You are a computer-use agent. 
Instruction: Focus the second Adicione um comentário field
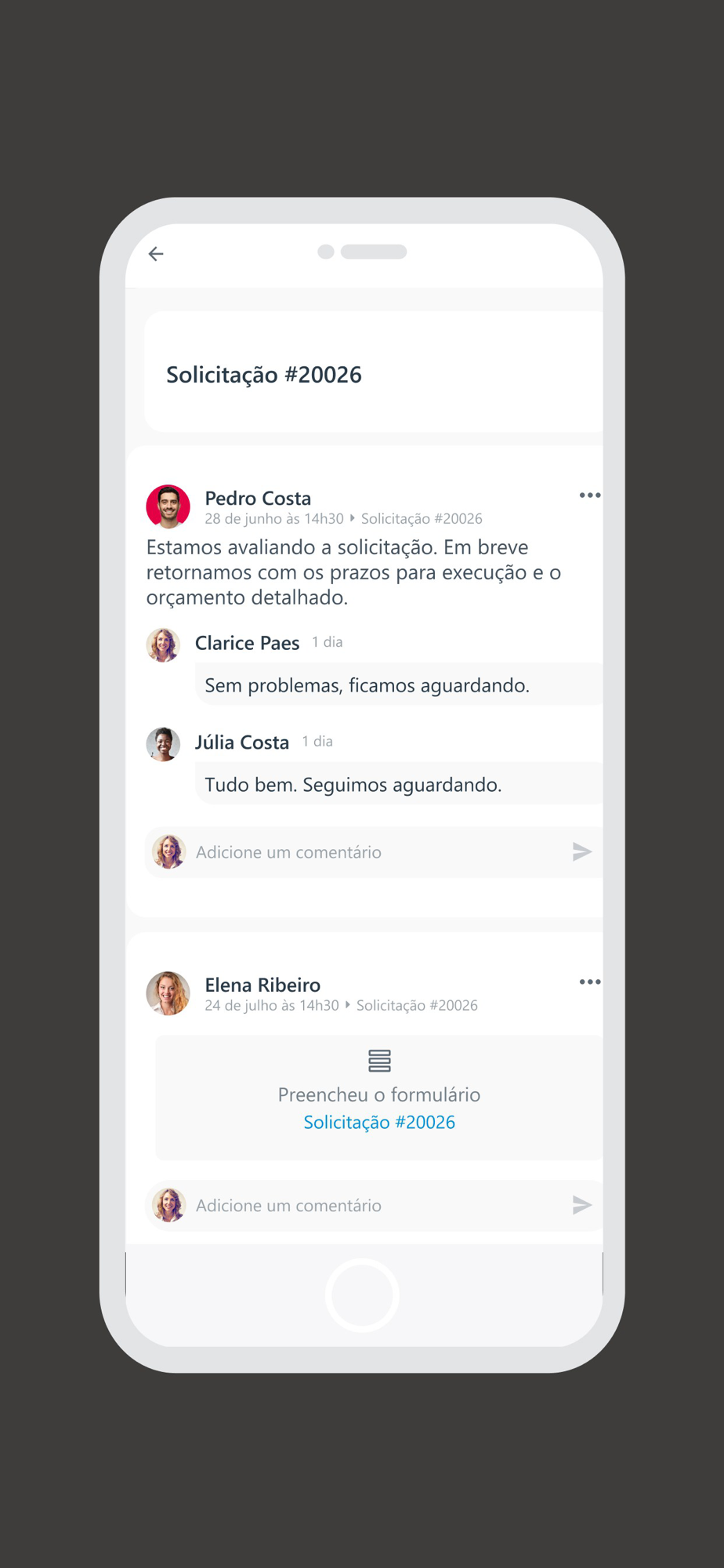pyautogui.click(x=375, y=1206)
